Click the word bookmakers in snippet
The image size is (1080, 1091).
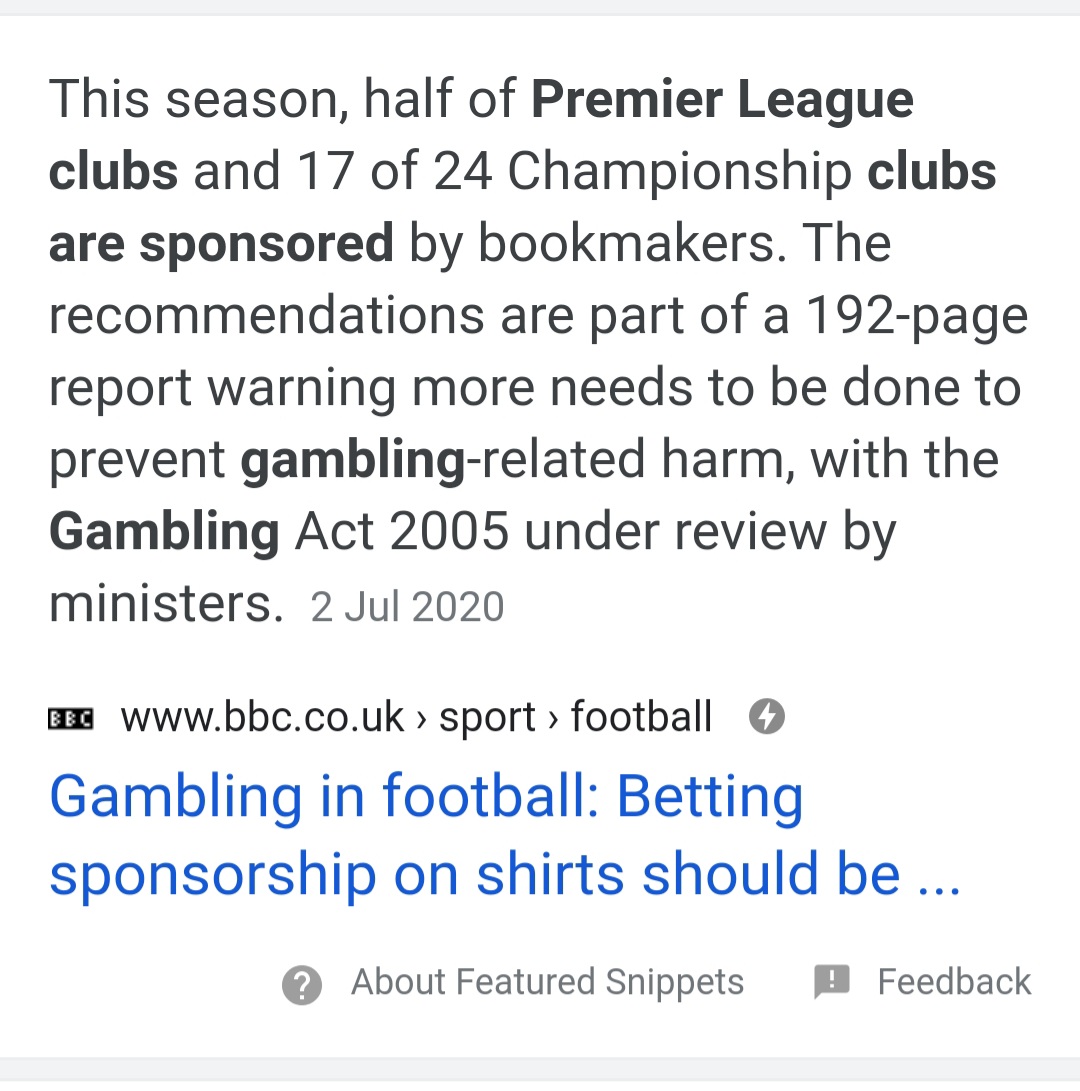pyautogui.click(x=633, y=243)
